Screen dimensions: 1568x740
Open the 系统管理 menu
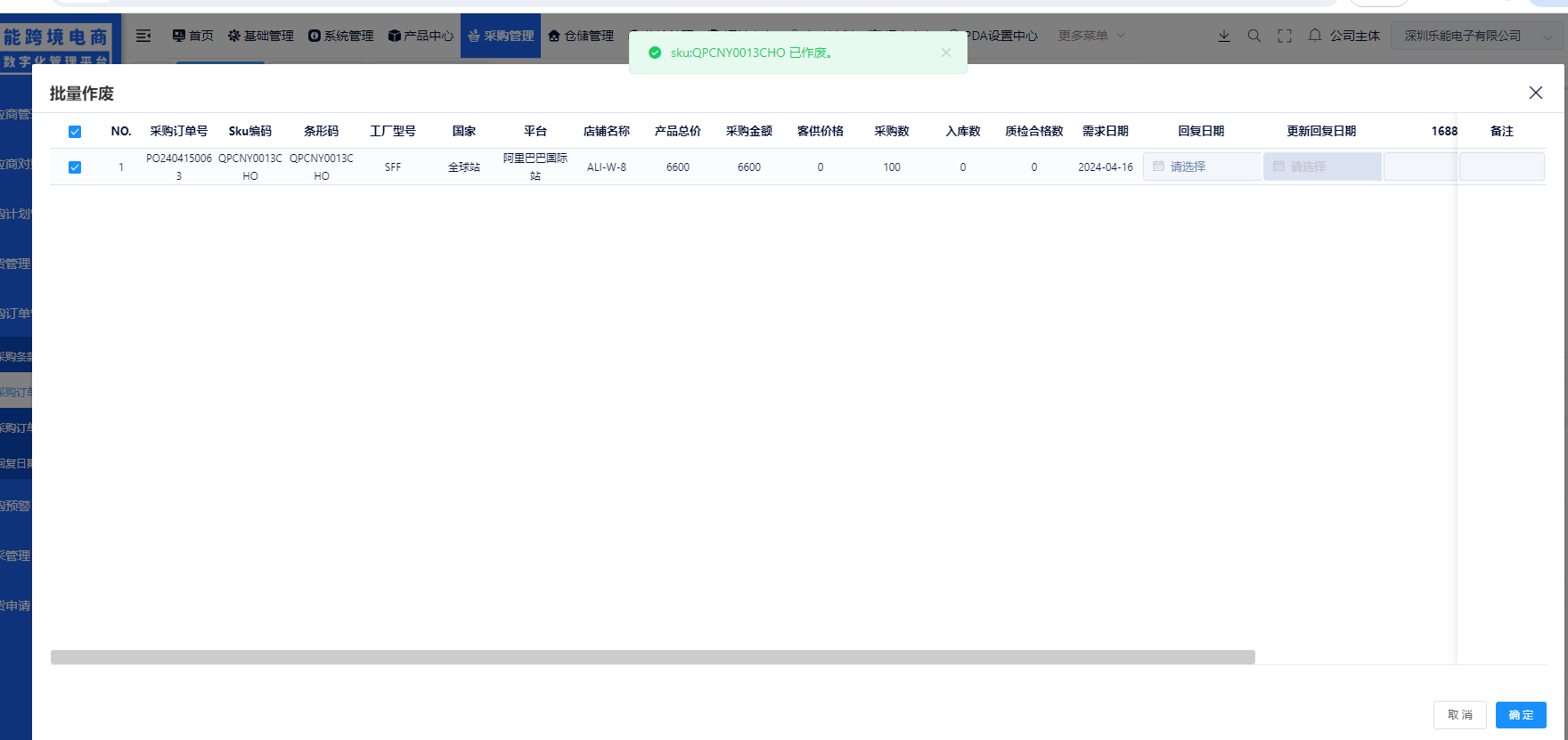tap(340, 36)
